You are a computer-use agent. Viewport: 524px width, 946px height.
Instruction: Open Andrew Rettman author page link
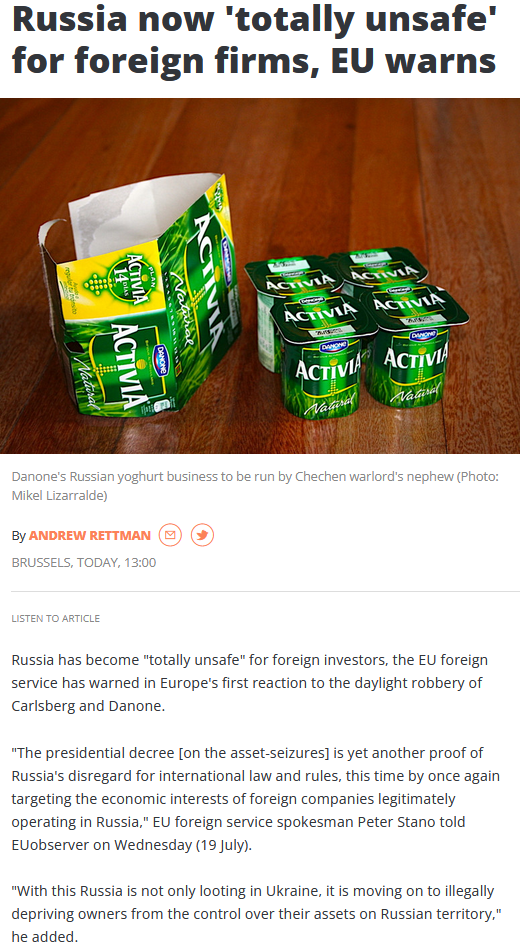90,535
